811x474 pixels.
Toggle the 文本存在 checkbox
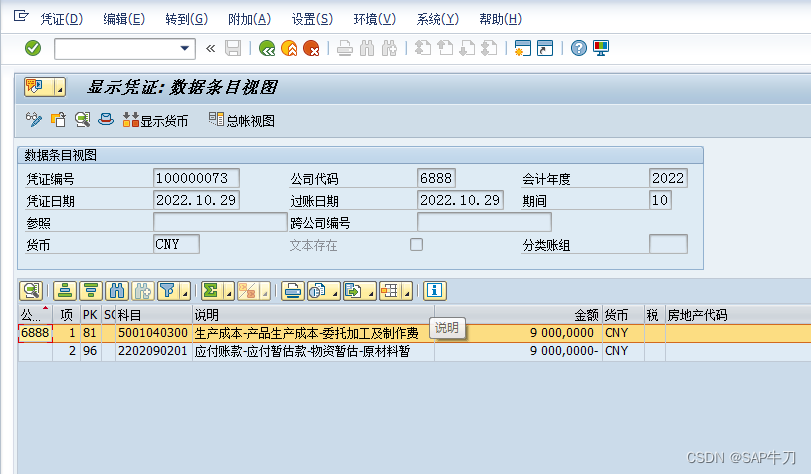pyautogui.click(x=416, y=244)
